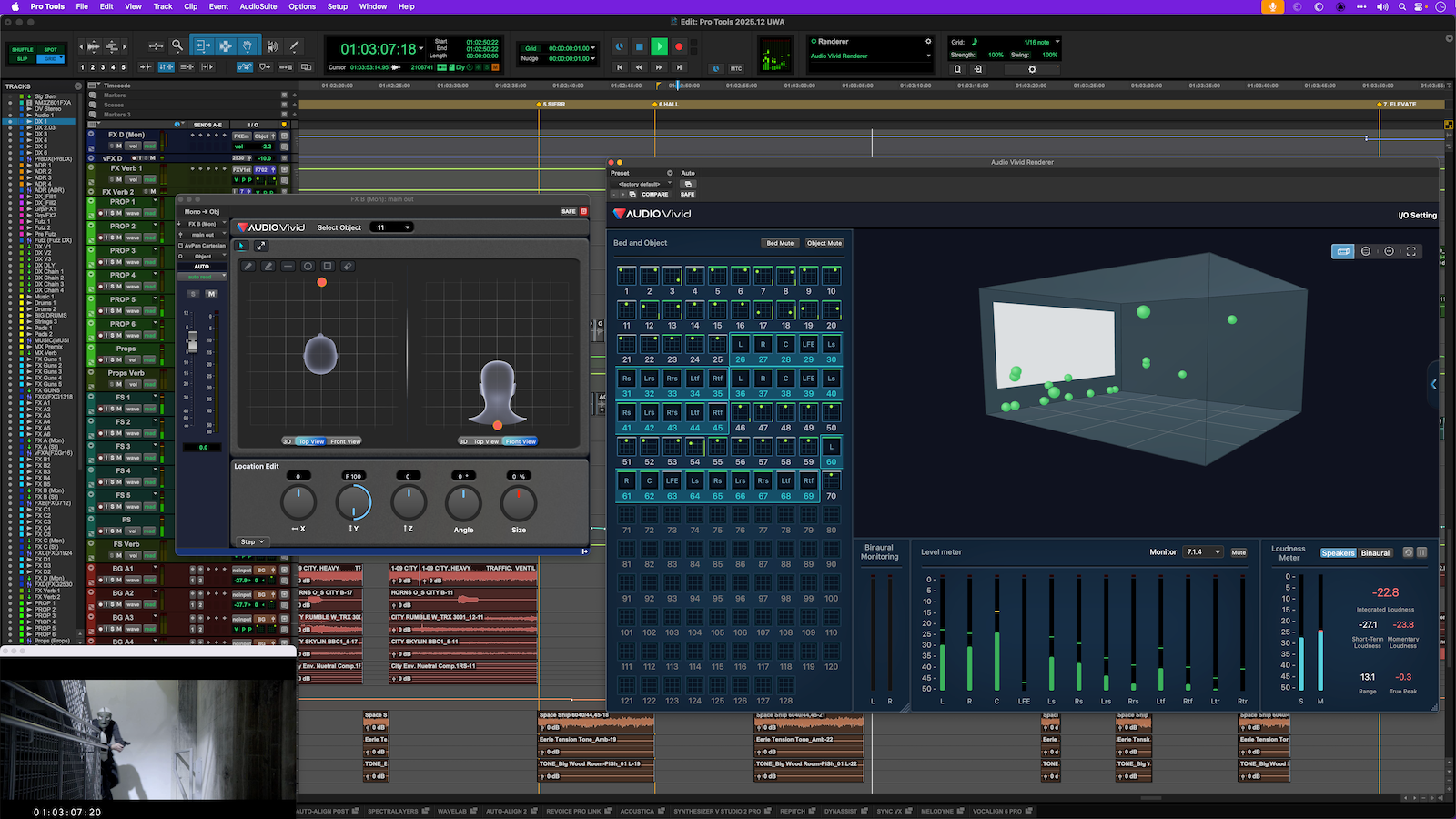
Task: Open the Select Object dropdown showing 11
Action: pyautogui.click(x=391, y=227)
